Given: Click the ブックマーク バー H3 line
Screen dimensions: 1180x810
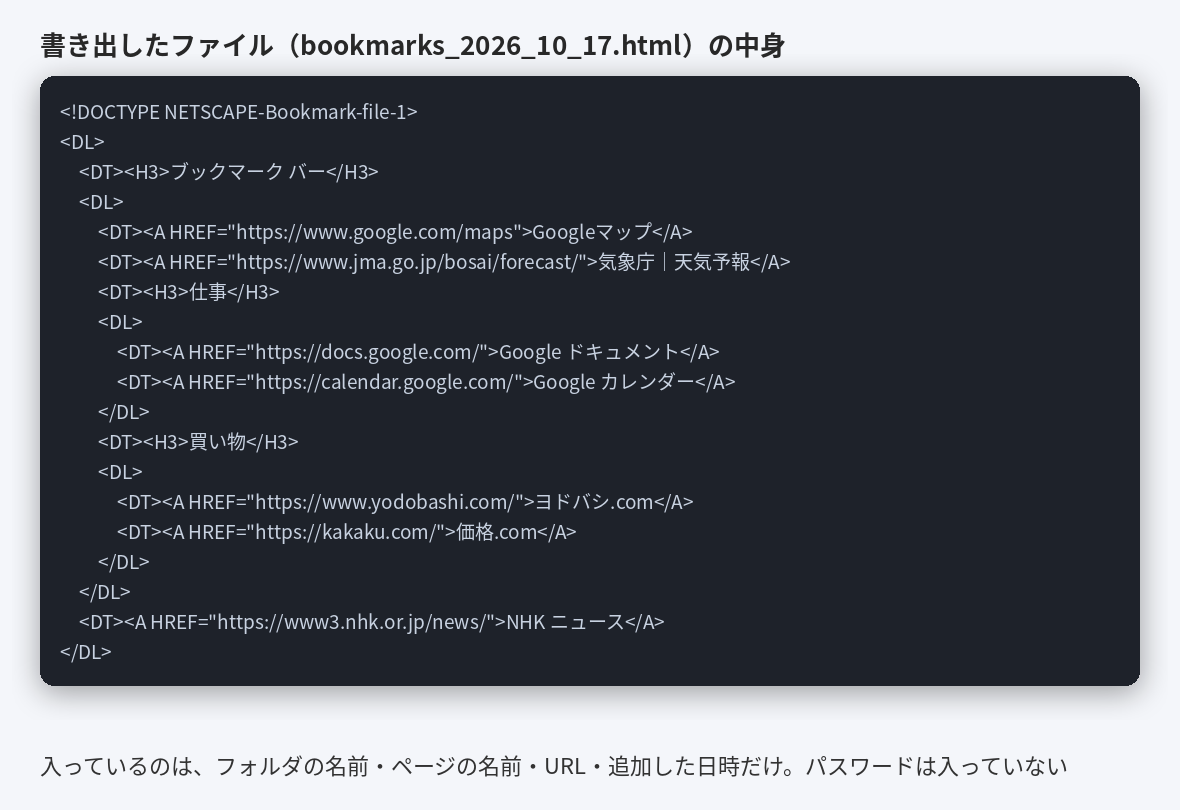Looking at the screenshot, I should [229, 172].
